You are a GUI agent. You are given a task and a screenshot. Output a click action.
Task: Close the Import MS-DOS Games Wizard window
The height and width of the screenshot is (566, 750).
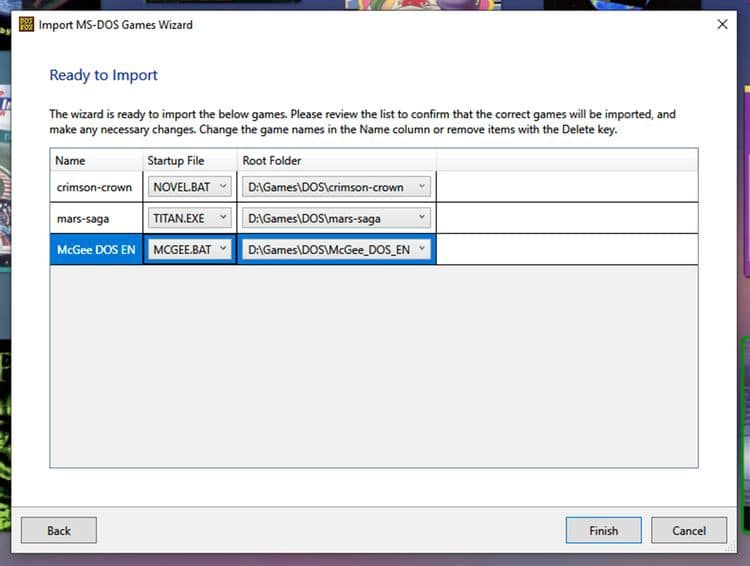(x=722, y=24)
